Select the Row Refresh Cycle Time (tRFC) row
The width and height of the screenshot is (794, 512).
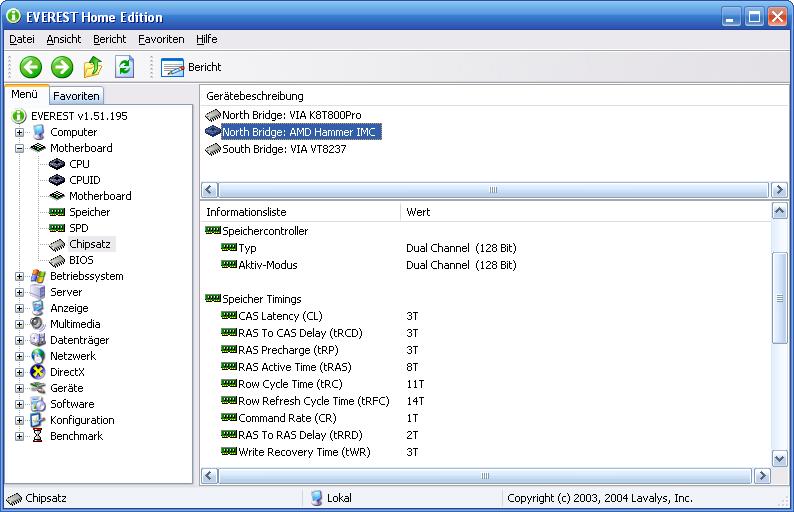(313, 401)
